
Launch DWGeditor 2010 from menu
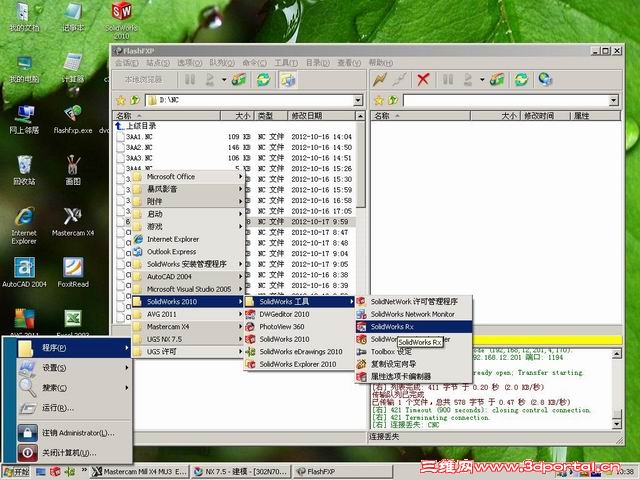[299, 314]
